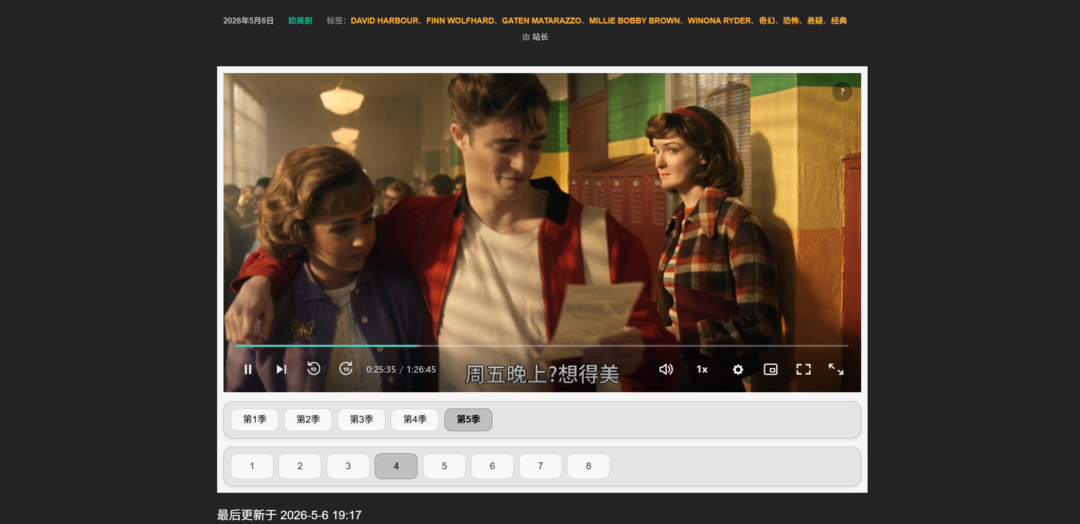1080x524 pixels.
Task: Open the WINONA RYDER tag
Action: coord(718,21)
